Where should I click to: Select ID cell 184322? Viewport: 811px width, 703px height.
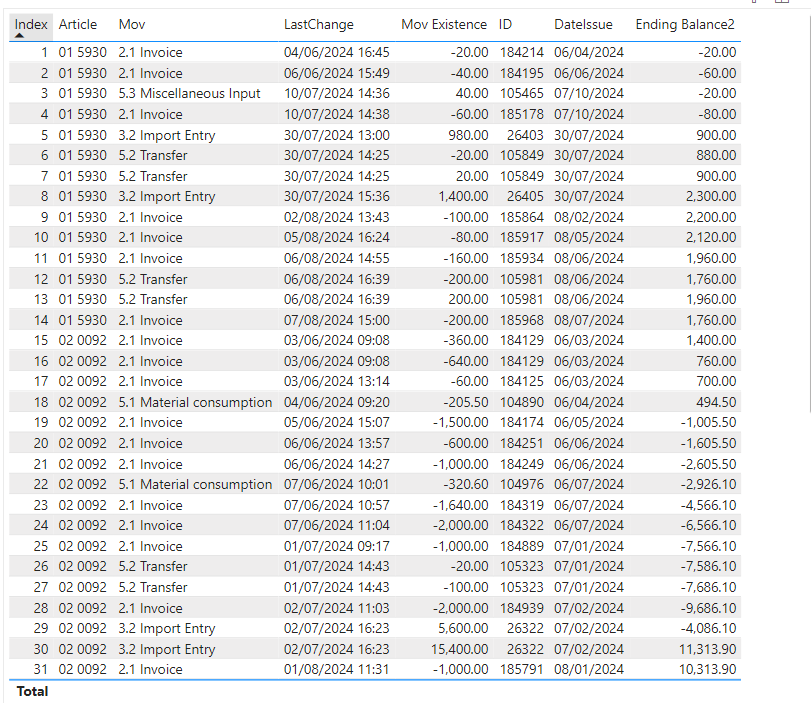521,526
